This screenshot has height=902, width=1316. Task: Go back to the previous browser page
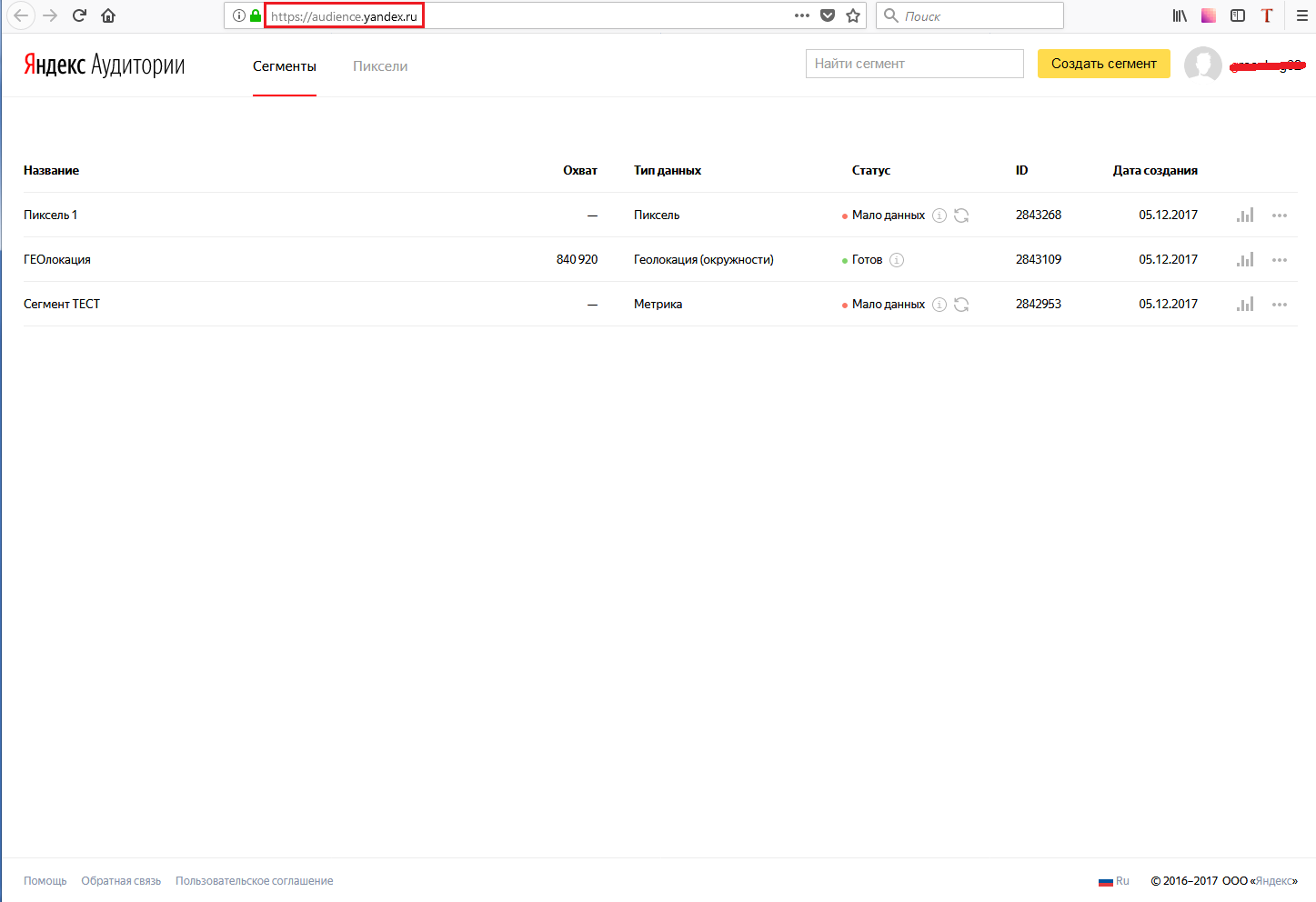coord(22,15)
